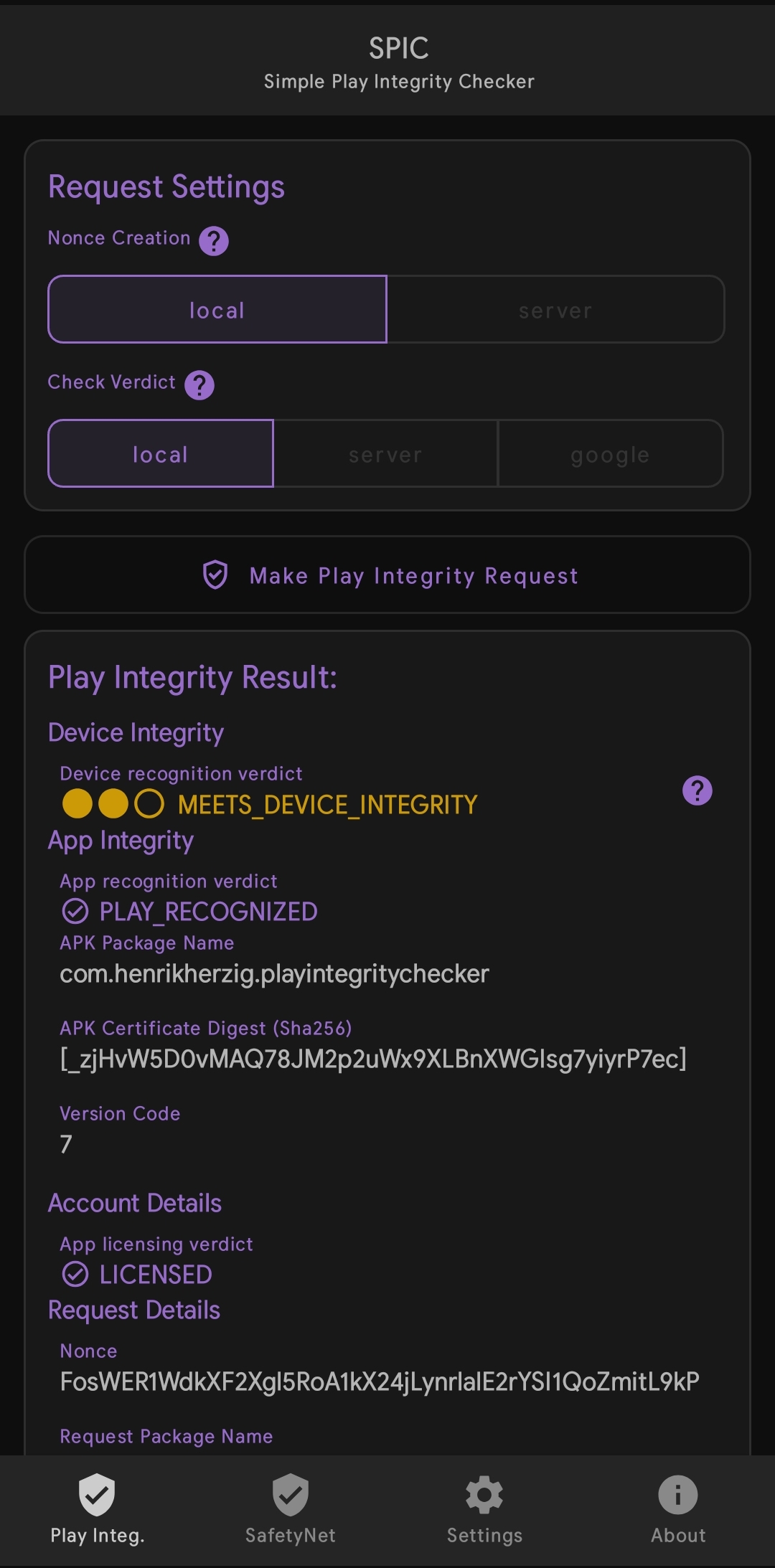775x1568 pixels.
Task: Tap the APK certificate digest value
Action: [373, 1059]
